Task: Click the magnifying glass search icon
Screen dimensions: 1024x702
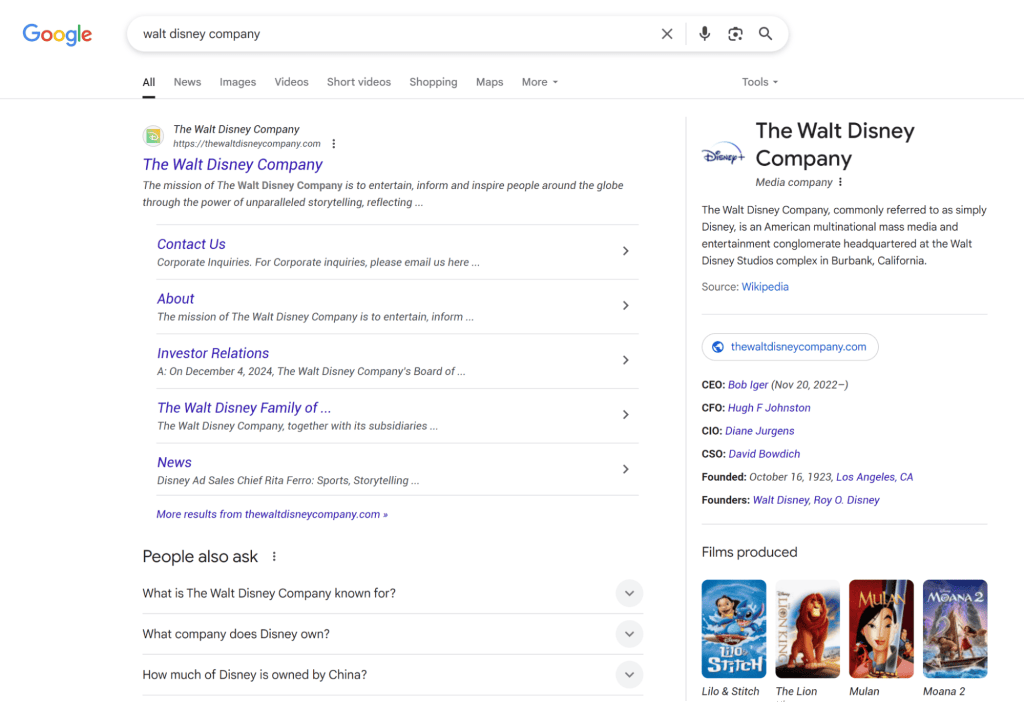Action: click(765, 34)
